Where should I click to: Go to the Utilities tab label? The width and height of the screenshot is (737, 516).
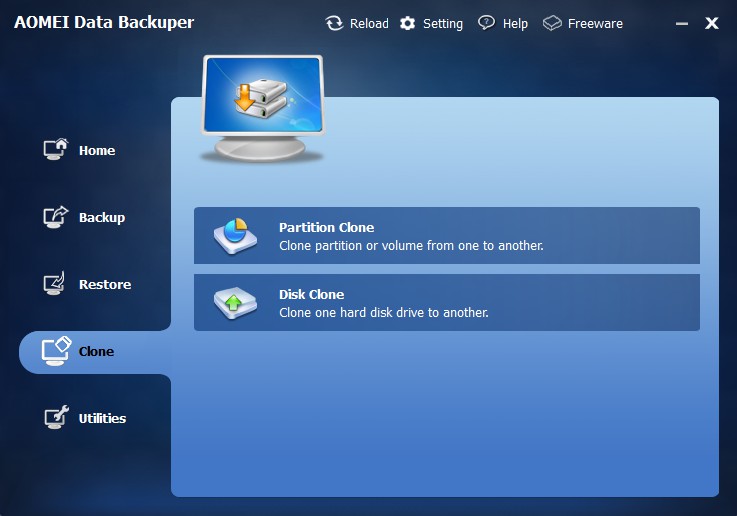102,418
